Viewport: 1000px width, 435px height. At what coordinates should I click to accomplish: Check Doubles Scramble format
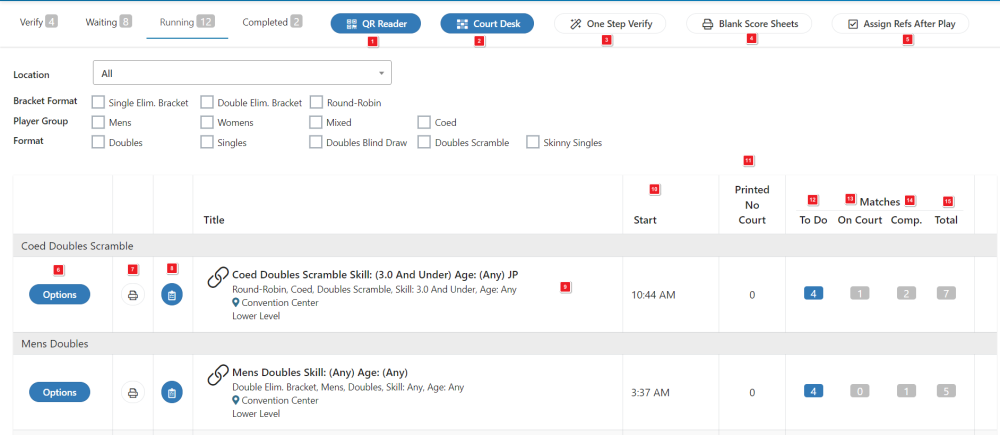[x=424, y=142]
